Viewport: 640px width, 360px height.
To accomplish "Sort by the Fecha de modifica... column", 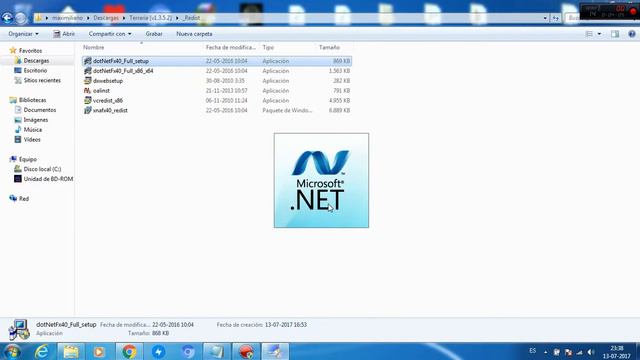I will click(231, 47).
